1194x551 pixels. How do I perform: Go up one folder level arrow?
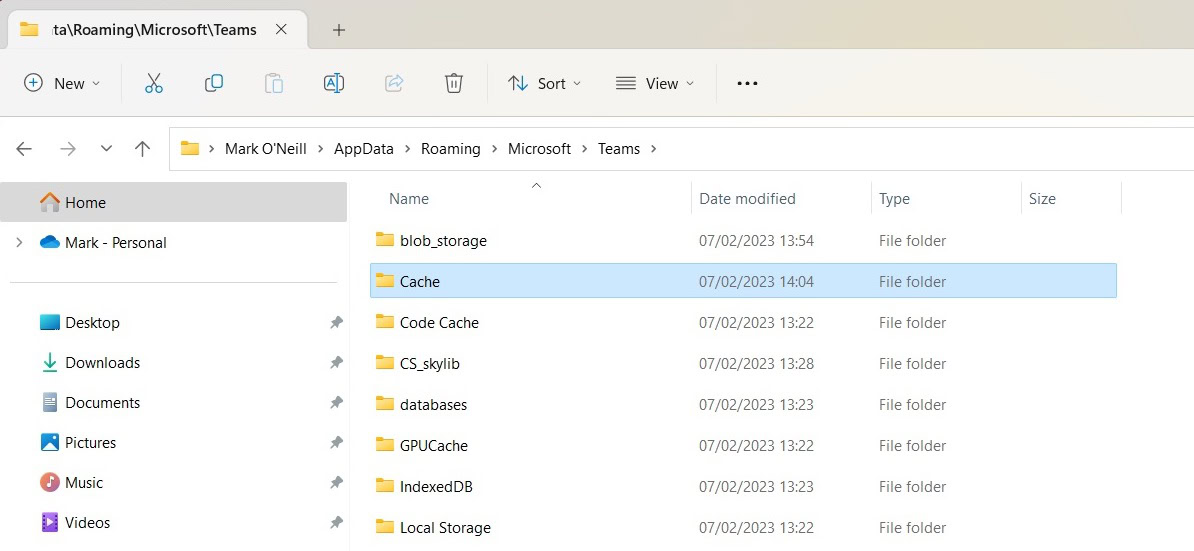(x=142, y=149)
